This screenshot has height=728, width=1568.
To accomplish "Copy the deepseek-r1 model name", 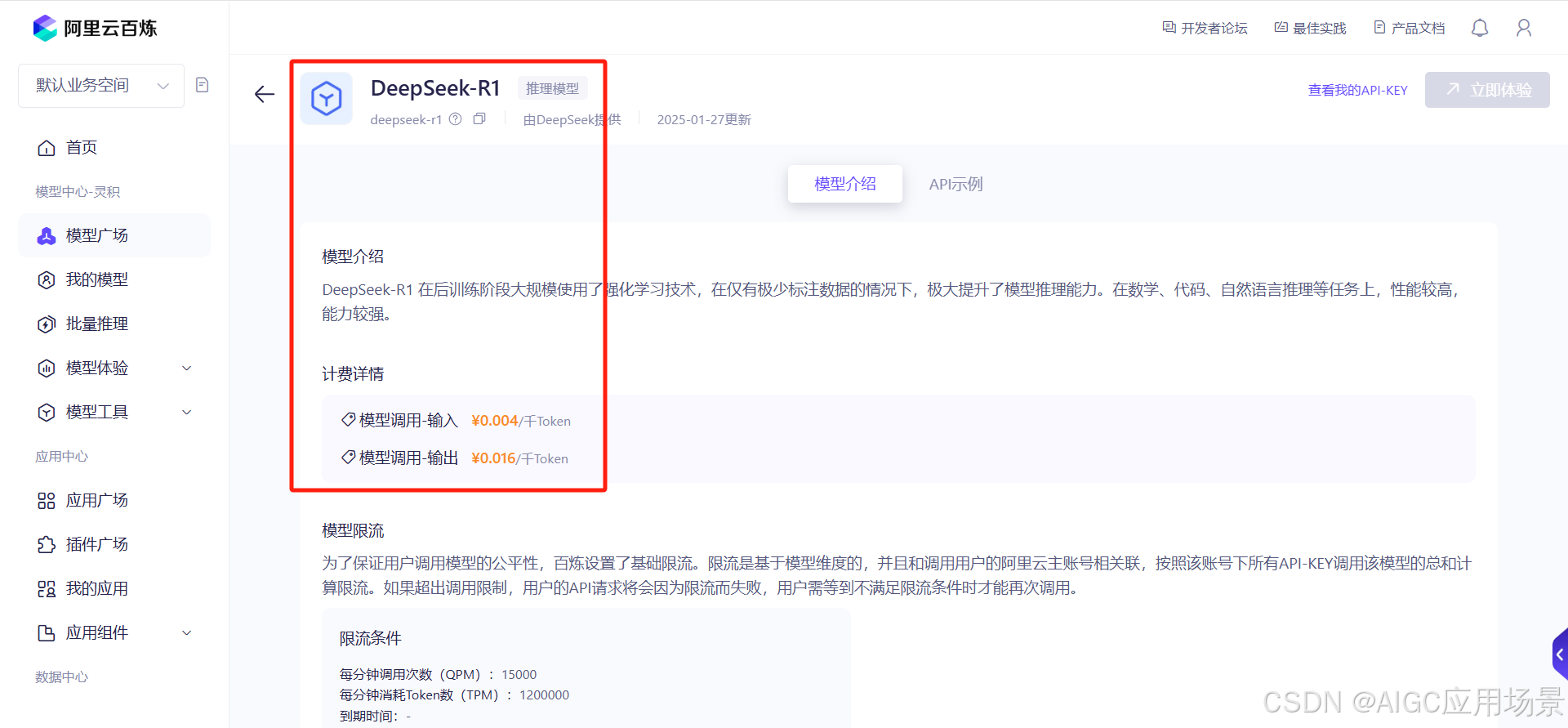I will click(x=479, y=119).
